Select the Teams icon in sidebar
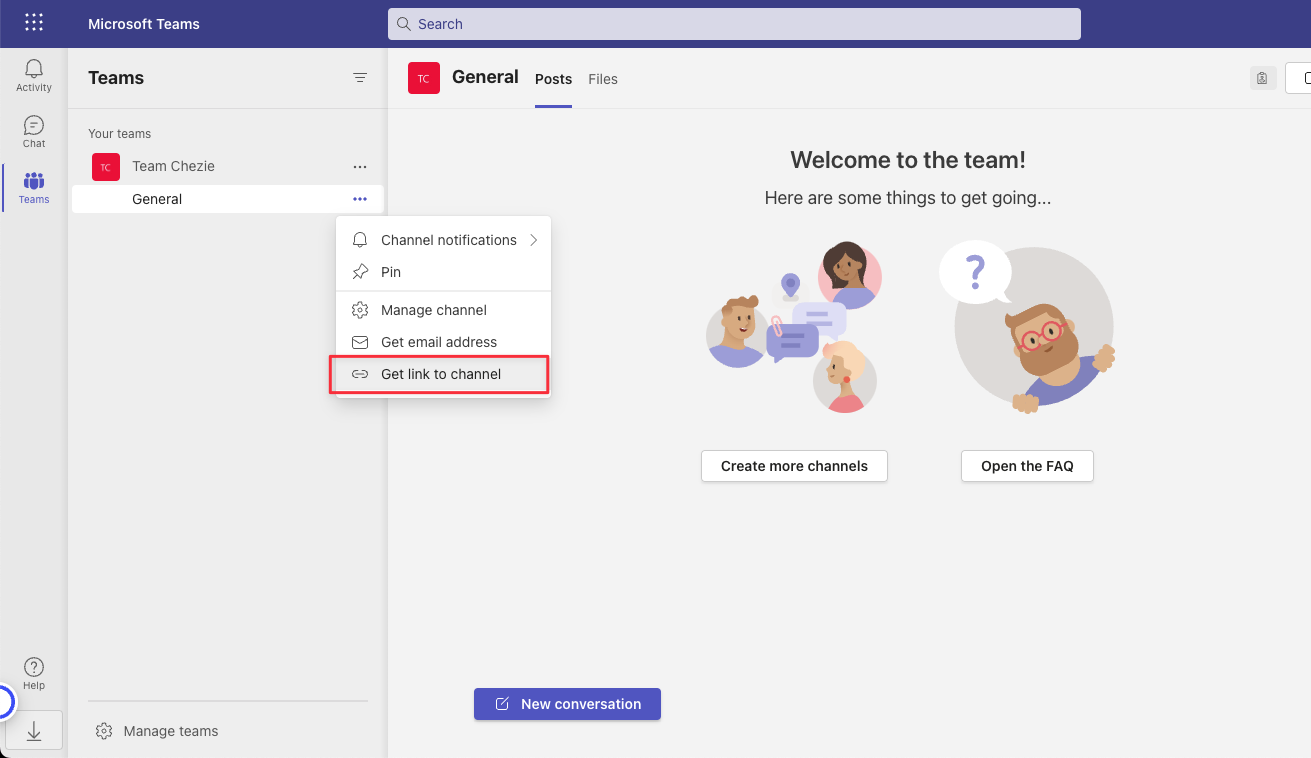The image size is (1311, 758). (x=34, y=187)
